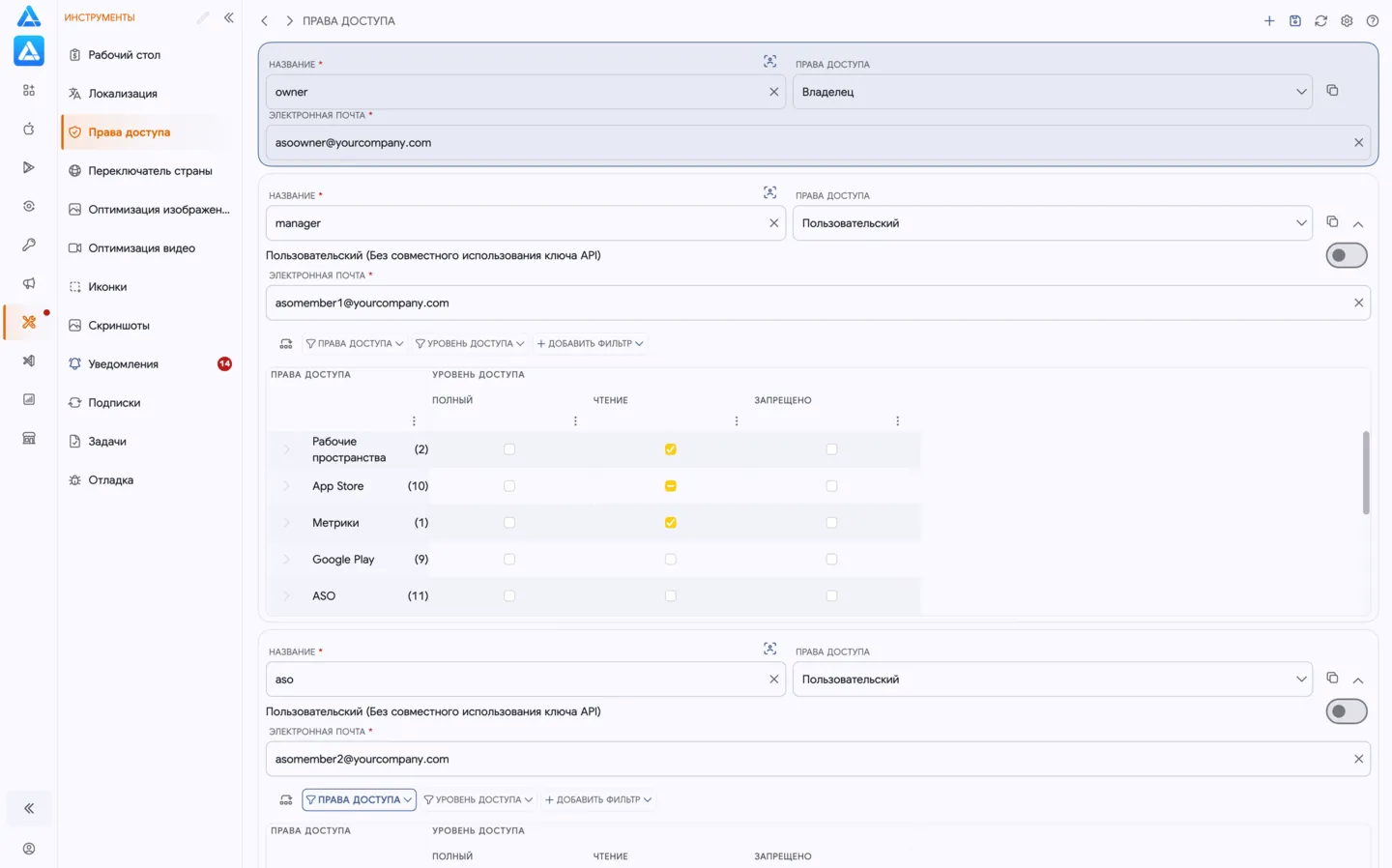Open the key icon section in rail
The image size is (1392, 868).
(29, 245)
